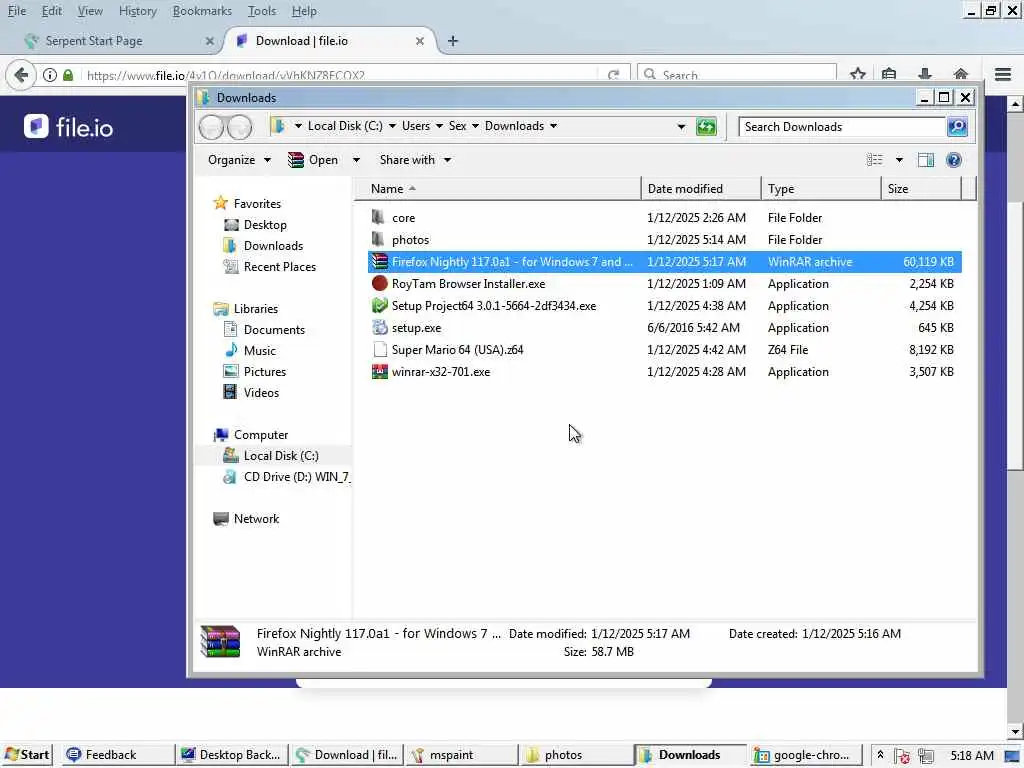Open the root breadcrumb dropdown arrow

tap(298, 126)
